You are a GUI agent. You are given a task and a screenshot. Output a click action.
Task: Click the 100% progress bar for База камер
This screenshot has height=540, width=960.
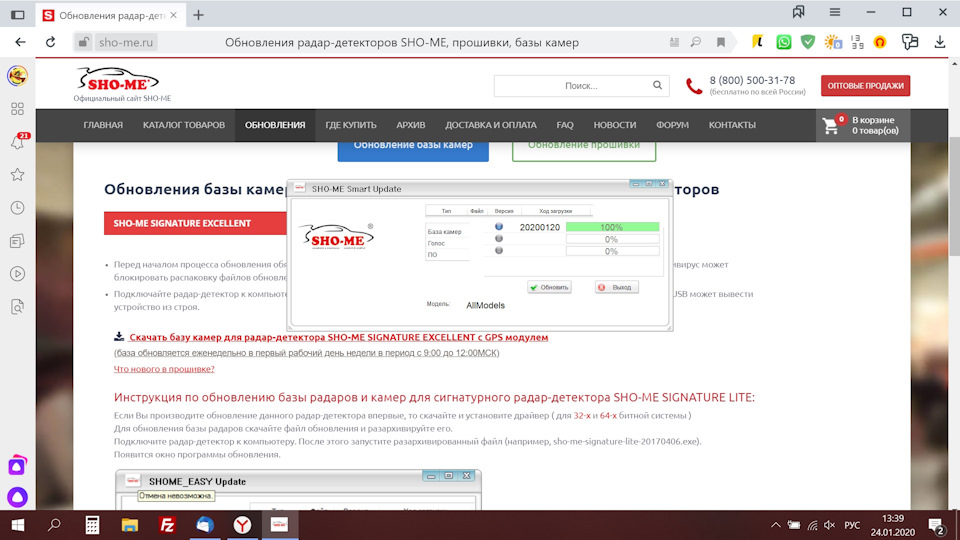[612, 227]
